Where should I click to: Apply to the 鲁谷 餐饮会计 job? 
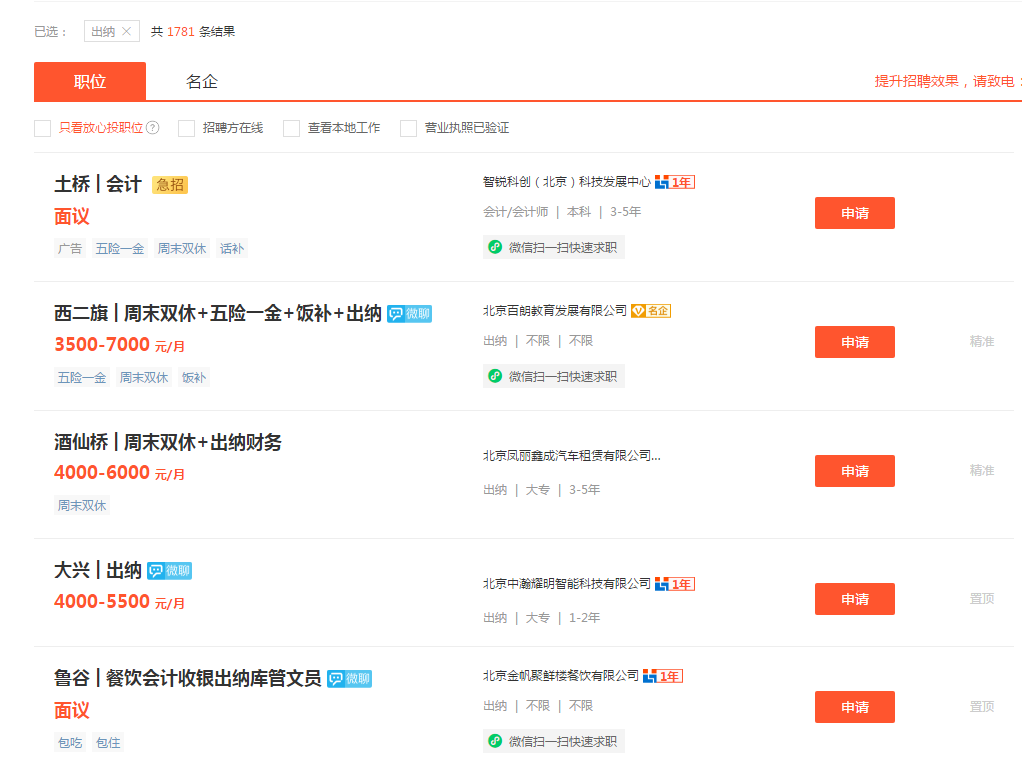click(x=854, y=707)
